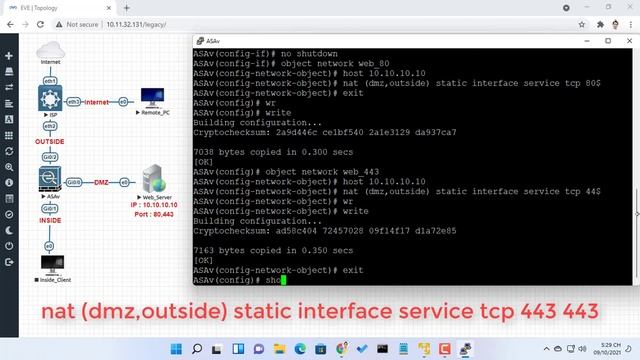
Task: Click the 'Port : 80,443' text label
Action: click(x=154, y=214)
